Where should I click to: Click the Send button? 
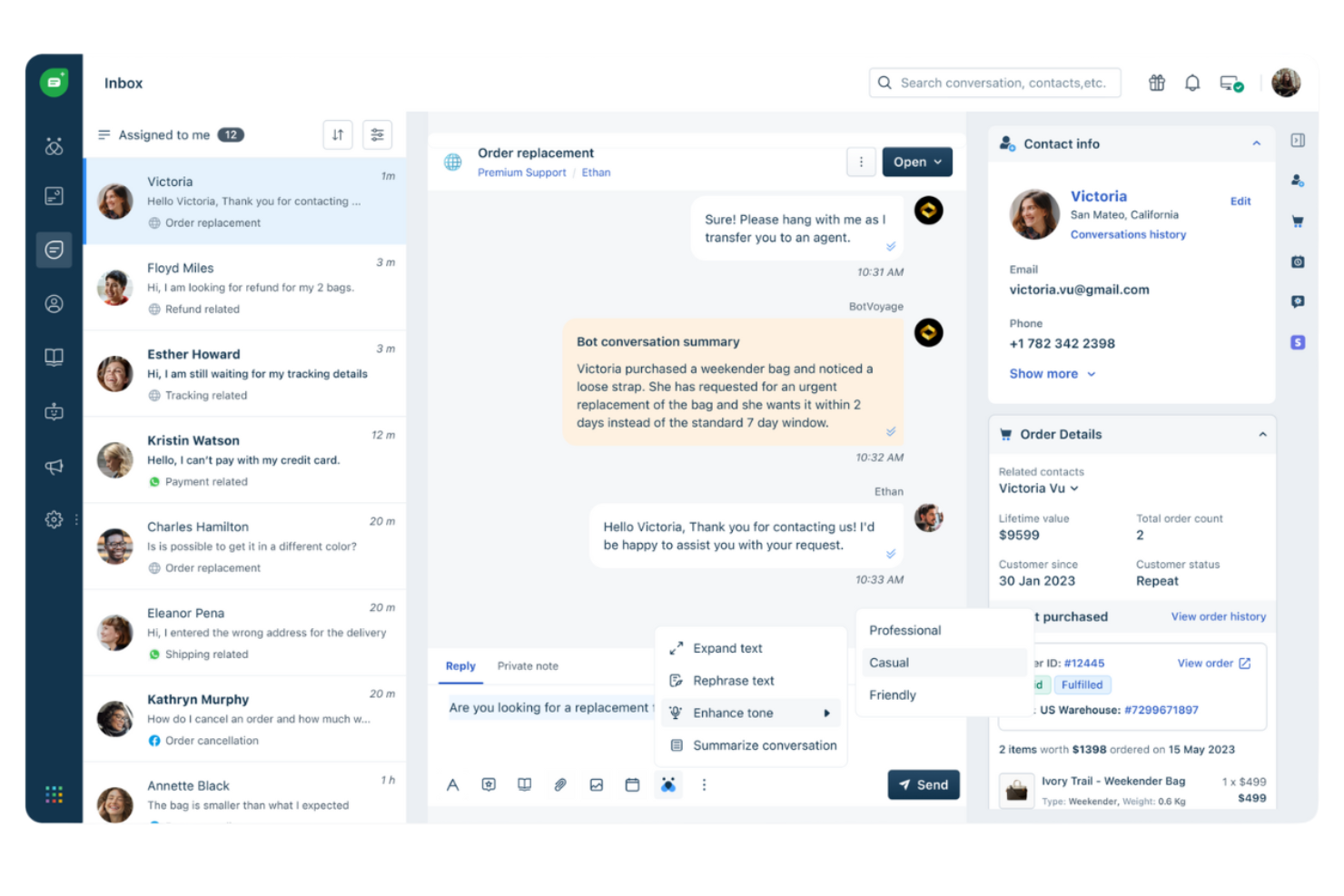pos(924,784)
